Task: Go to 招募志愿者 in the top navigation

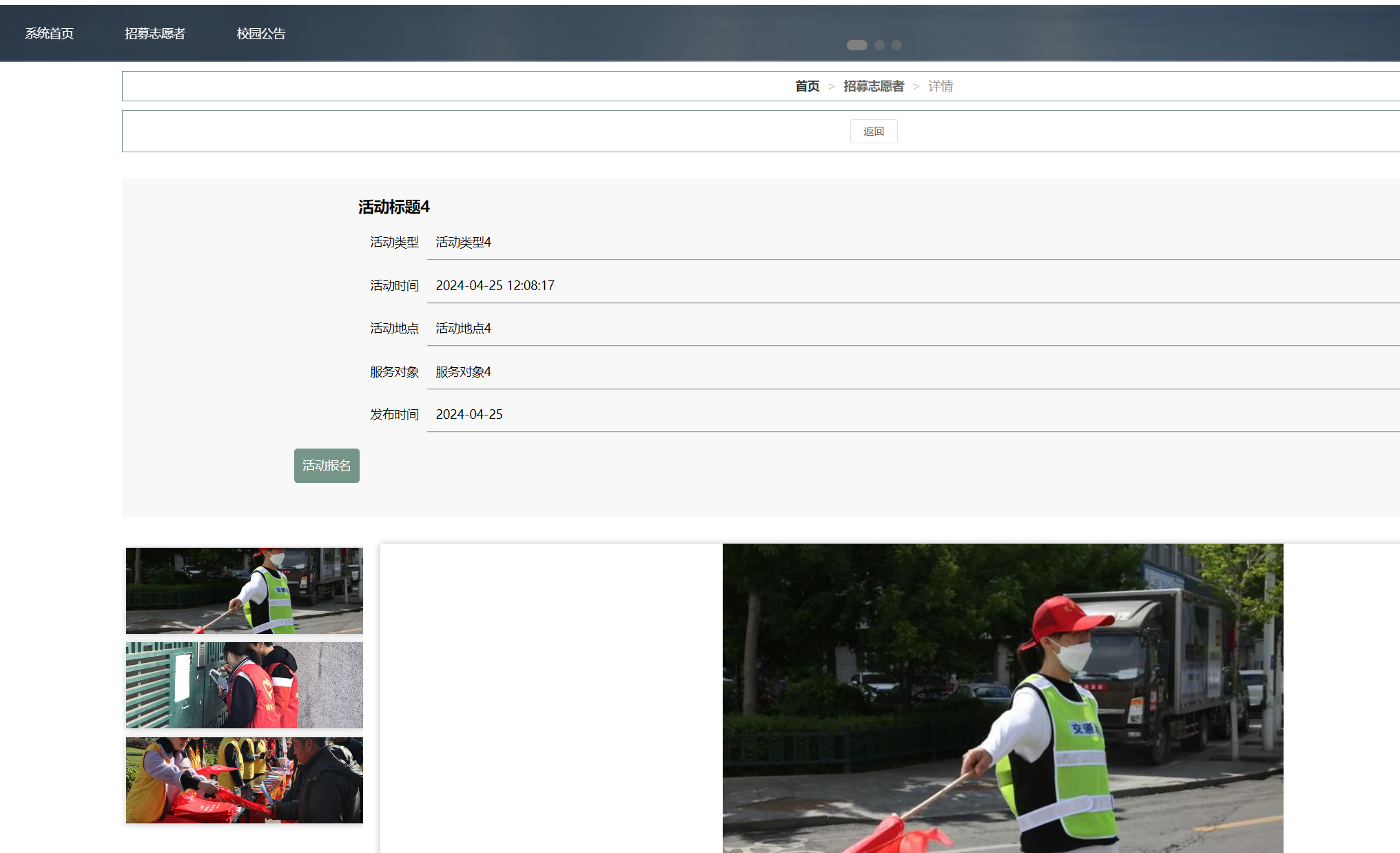Action: point(155,34)
